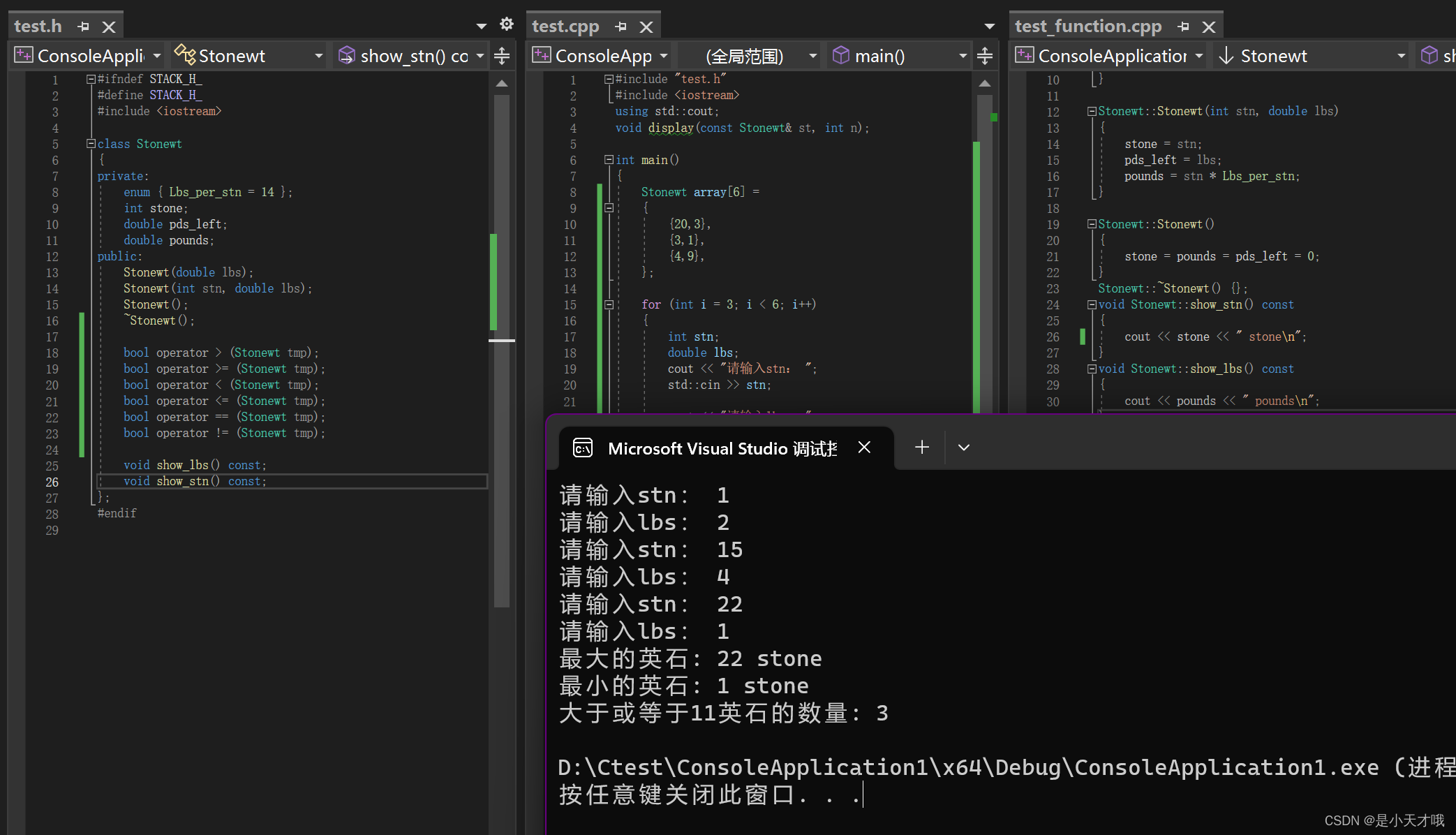1456x835 pixels.
Task: Collapse the #ifndef STACK_H_ region
Action: pyautogui.click(x=91, y=80)
